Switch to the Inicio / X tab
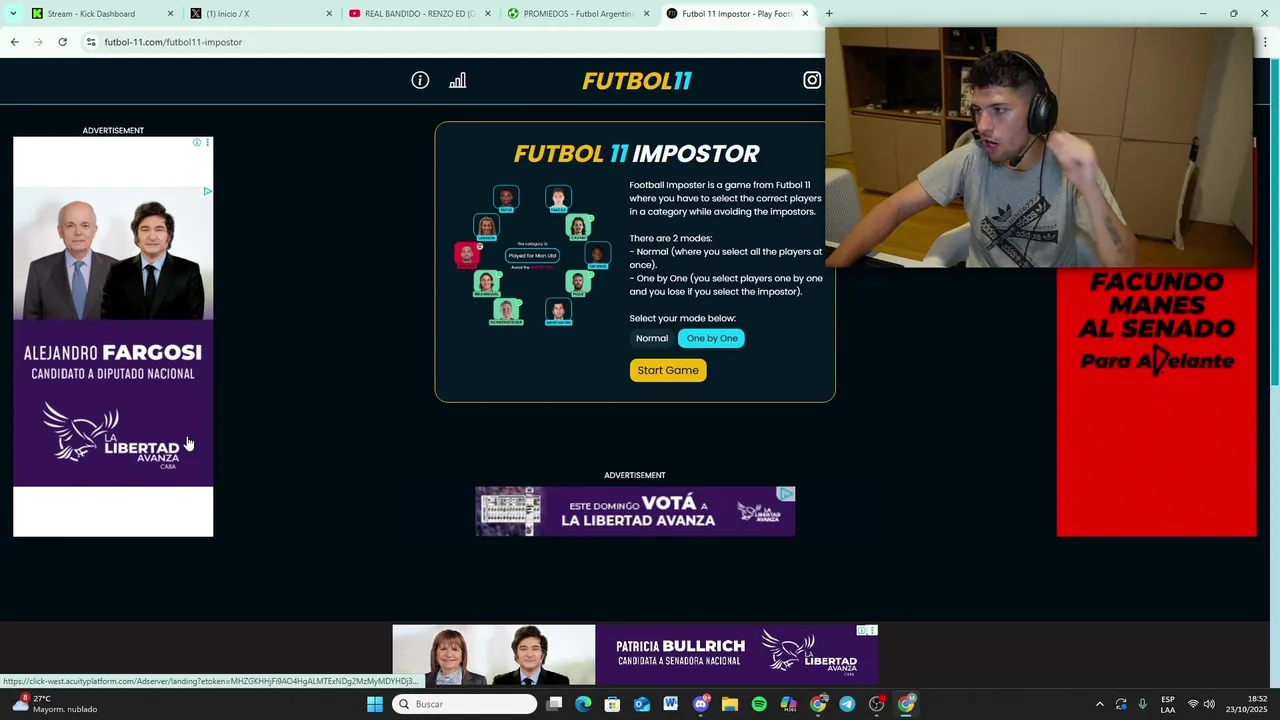The image size is (1280, 720). pyautogui.click(x=263, y=14)
